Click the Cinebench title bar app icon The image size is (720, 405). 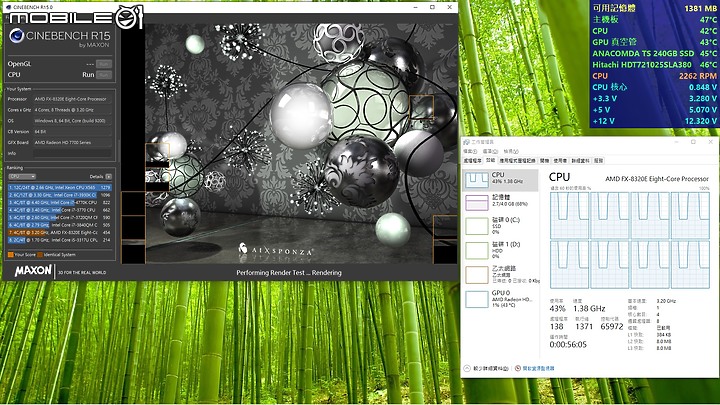(8, 7)
